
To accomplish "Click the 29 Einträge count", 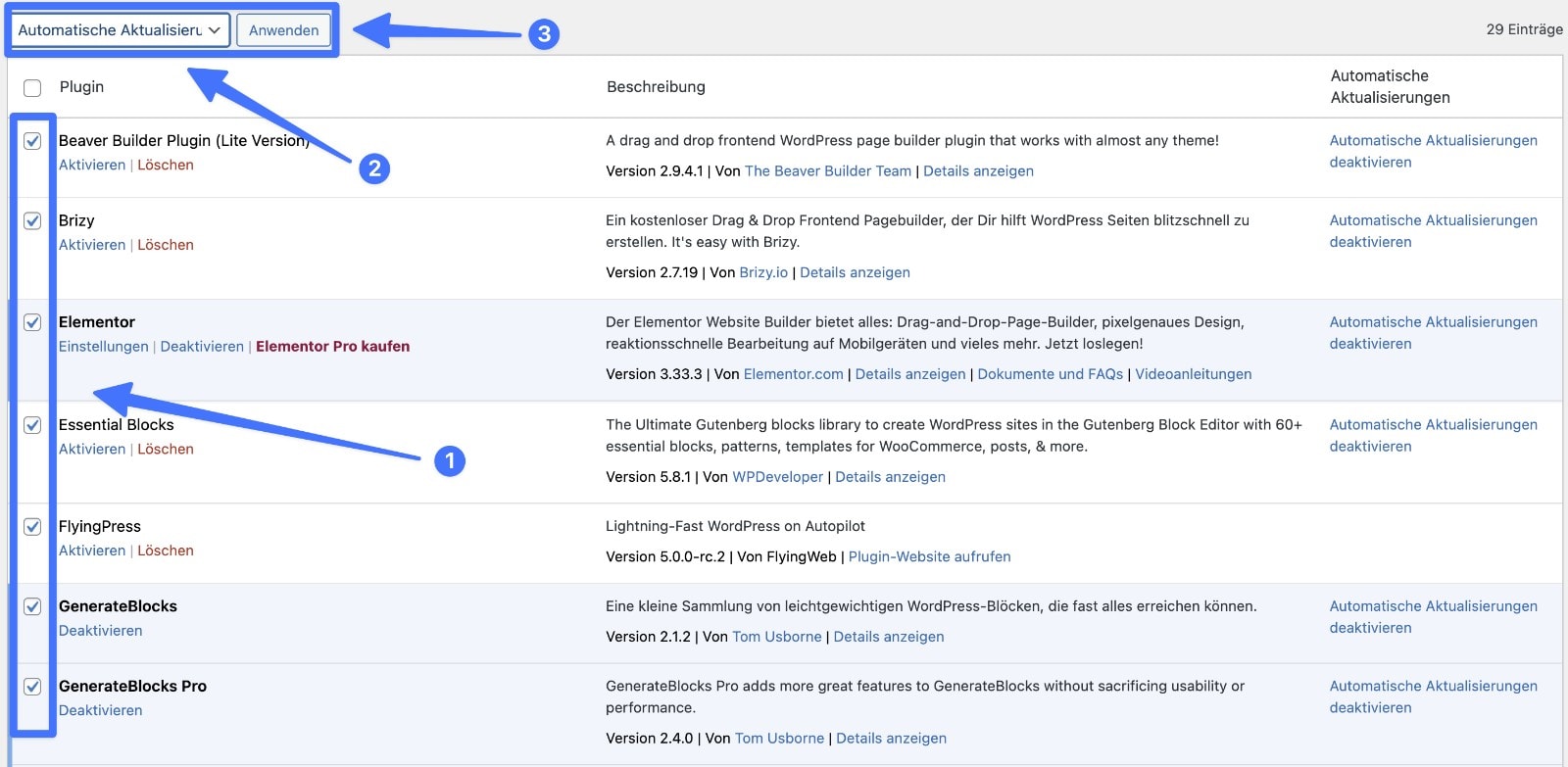I will [1524, 29].
